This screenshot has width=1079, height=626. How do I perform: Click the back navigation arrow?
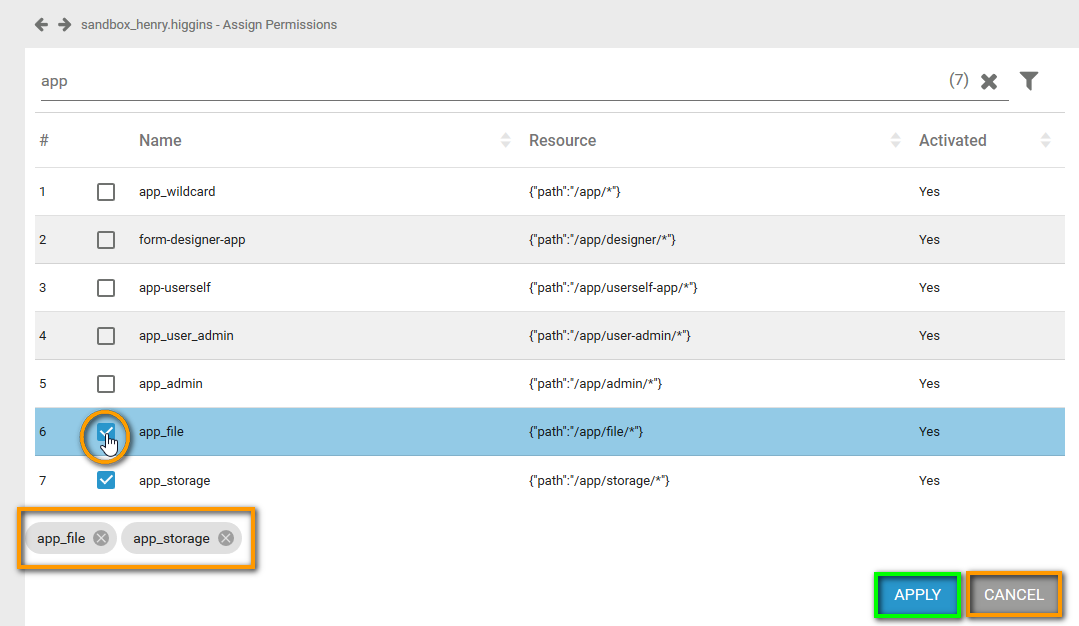click(41, 24)
